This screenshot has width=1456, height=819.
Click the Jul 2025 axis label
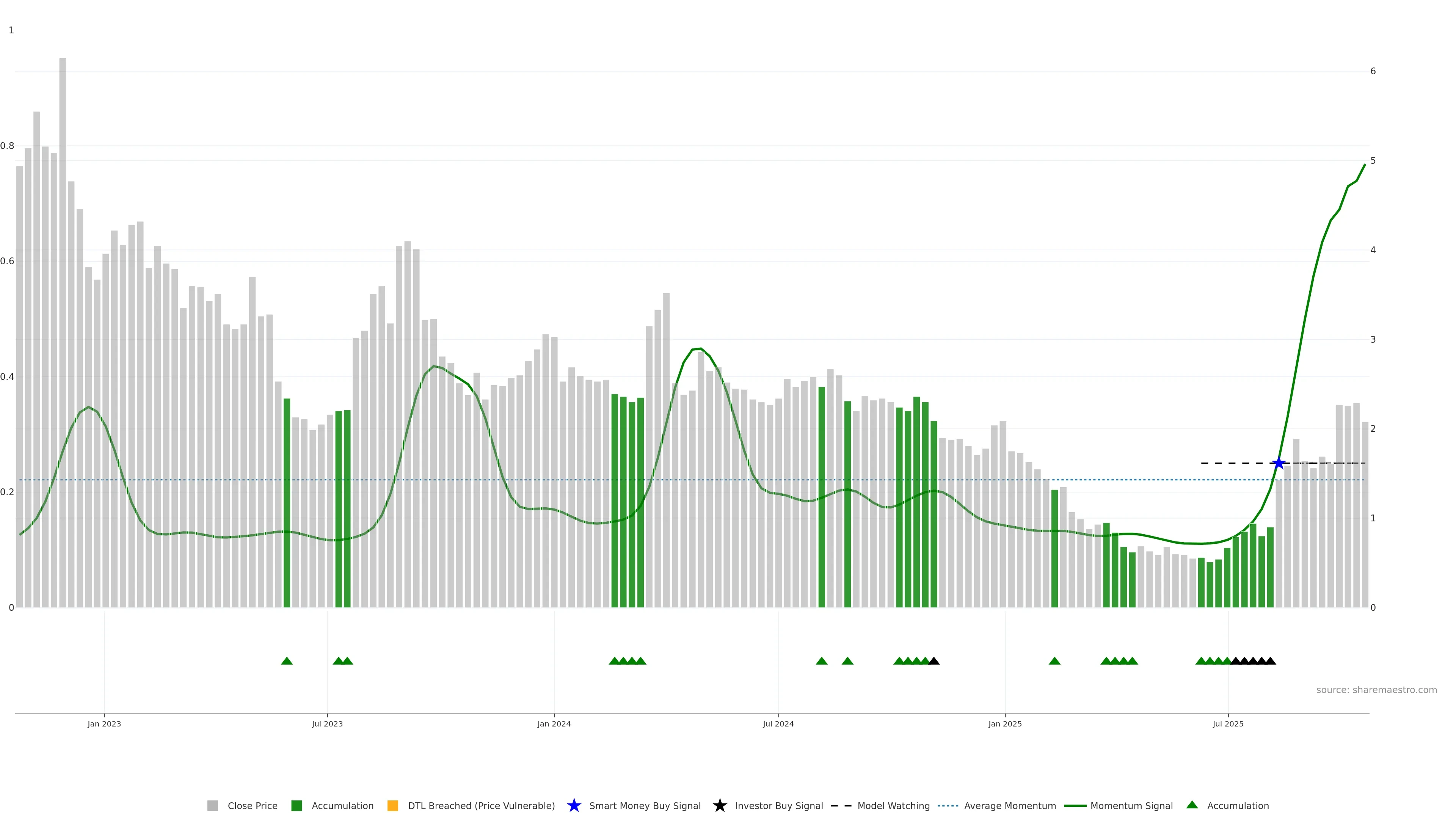coord(1228,724)
